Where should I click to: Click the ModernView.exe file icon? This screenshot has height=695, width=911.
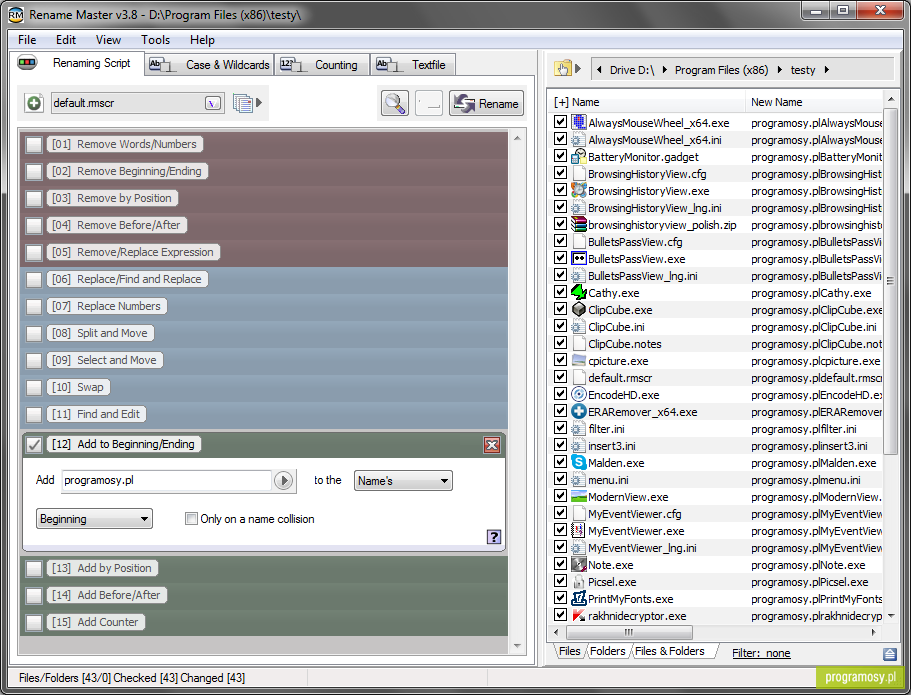(x=579, y=496)
